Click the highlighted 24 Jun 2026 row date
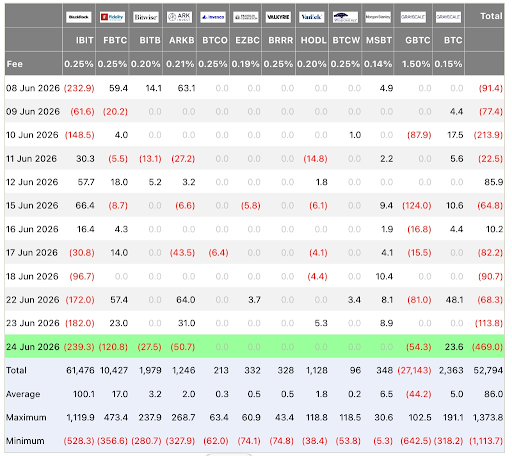 [33, 347]
